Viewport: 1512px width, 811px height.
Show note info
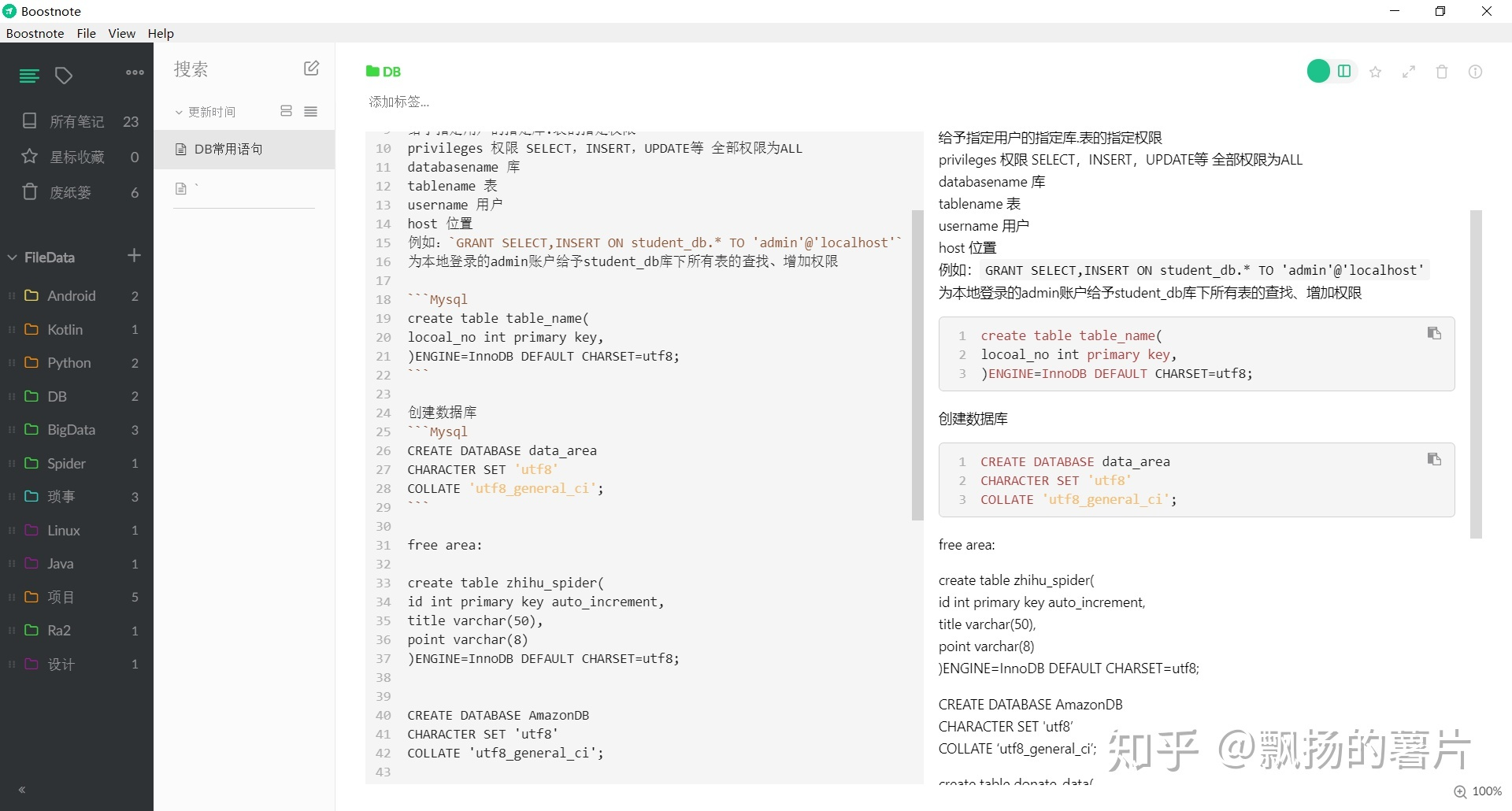[x=1476, y=72]
